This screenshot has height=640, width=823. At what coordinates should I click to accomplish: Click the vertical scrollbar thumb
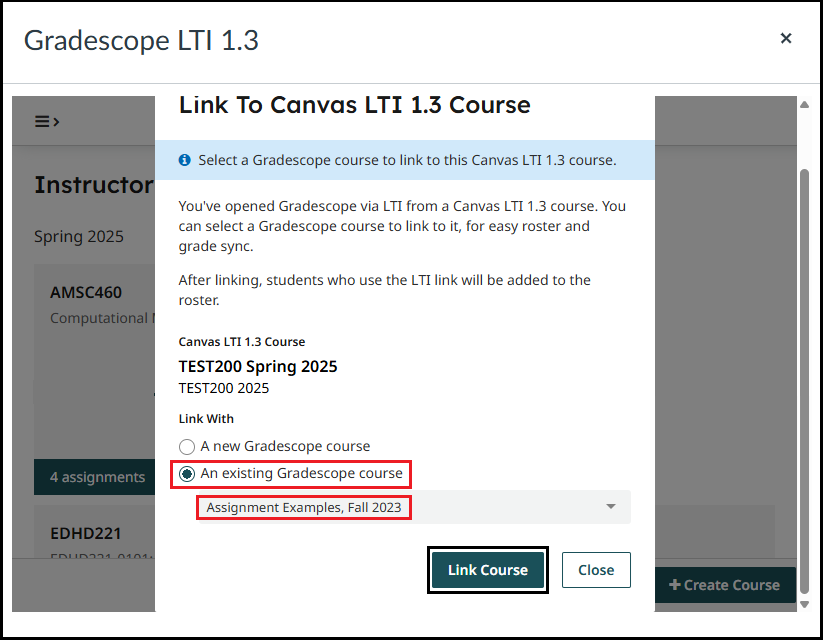point(804,381)
